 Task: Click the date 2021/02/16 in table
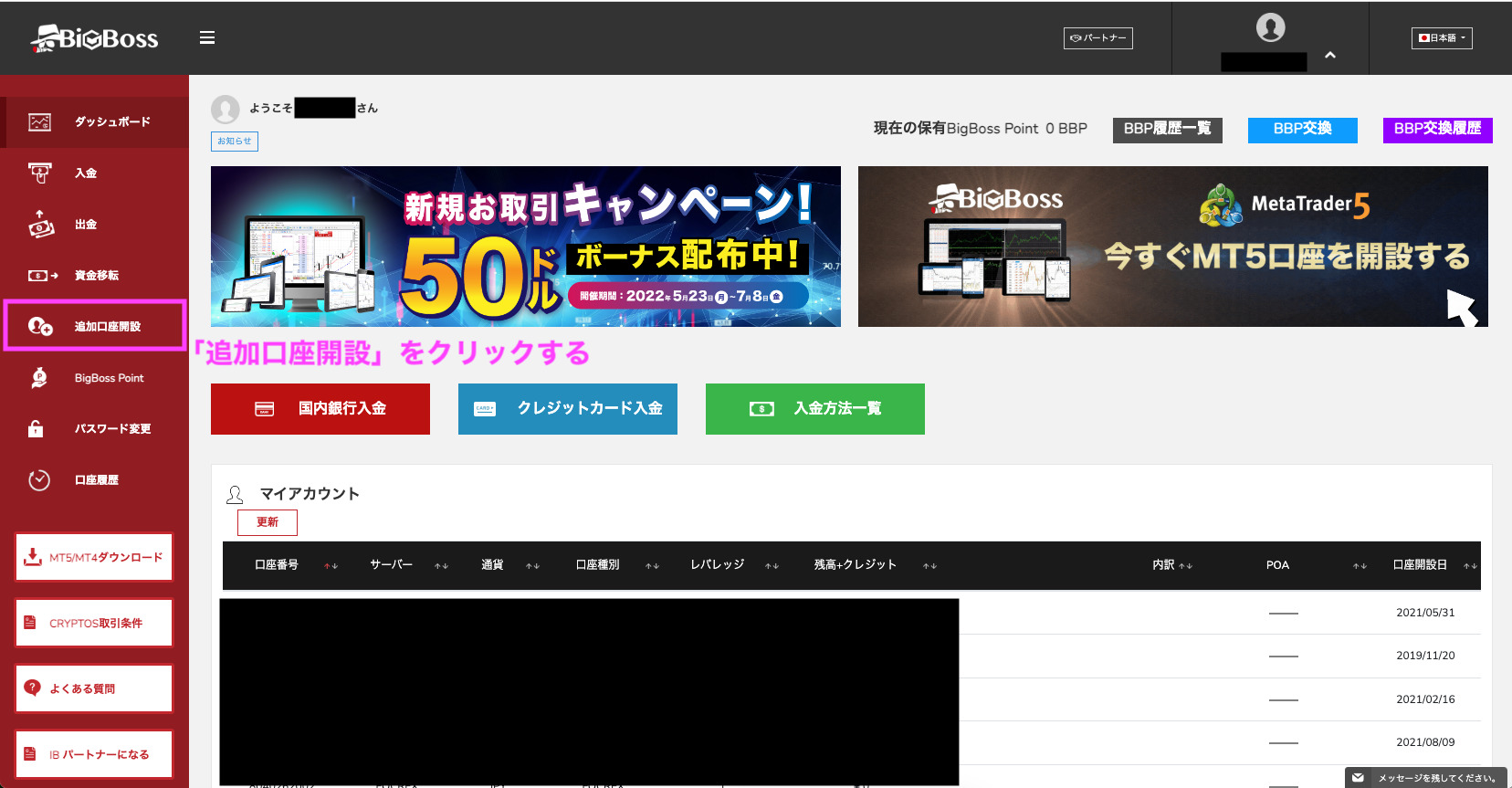pos(1425,699)
